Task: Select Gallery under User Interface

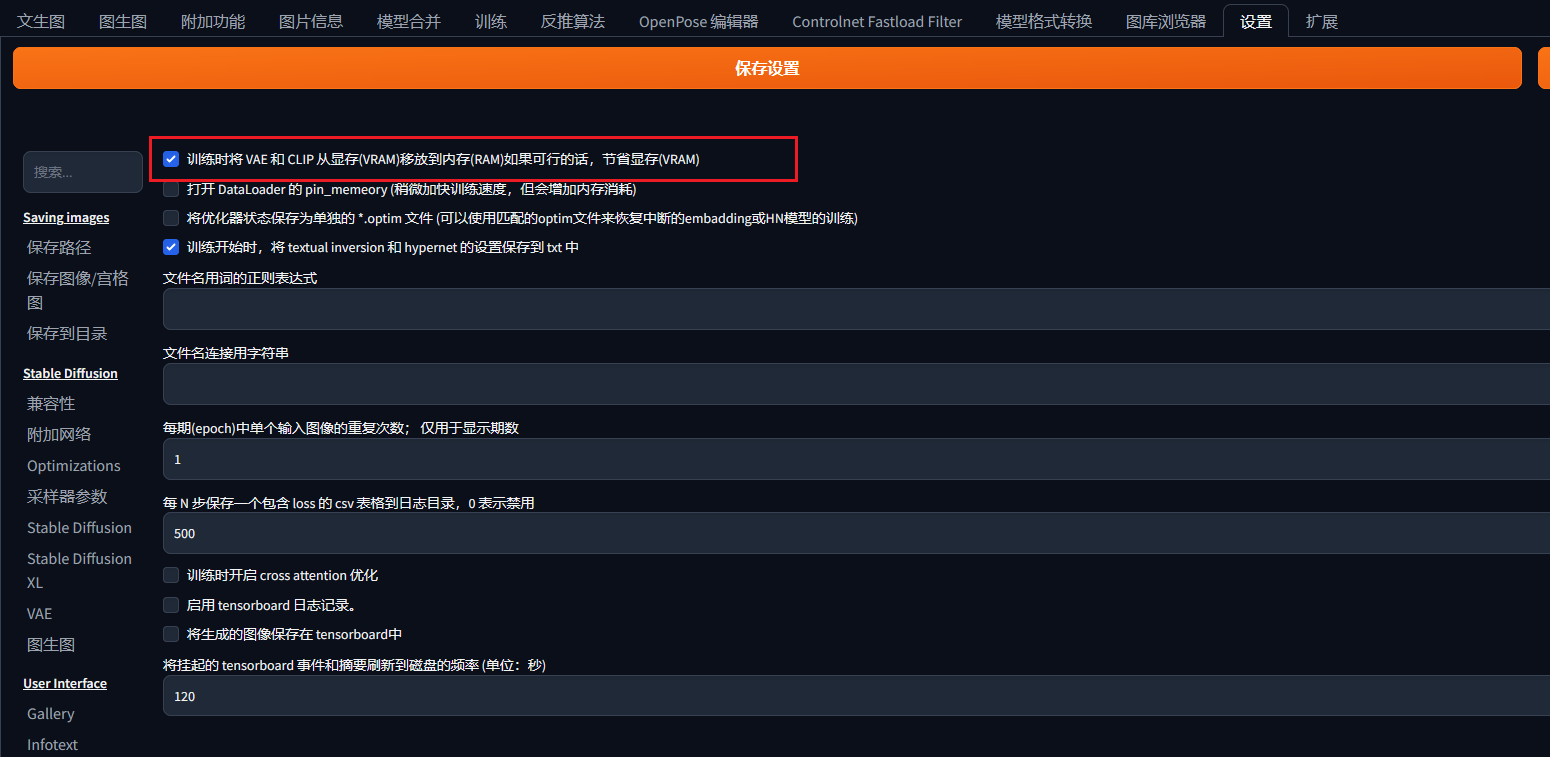Action: [51, 714]
